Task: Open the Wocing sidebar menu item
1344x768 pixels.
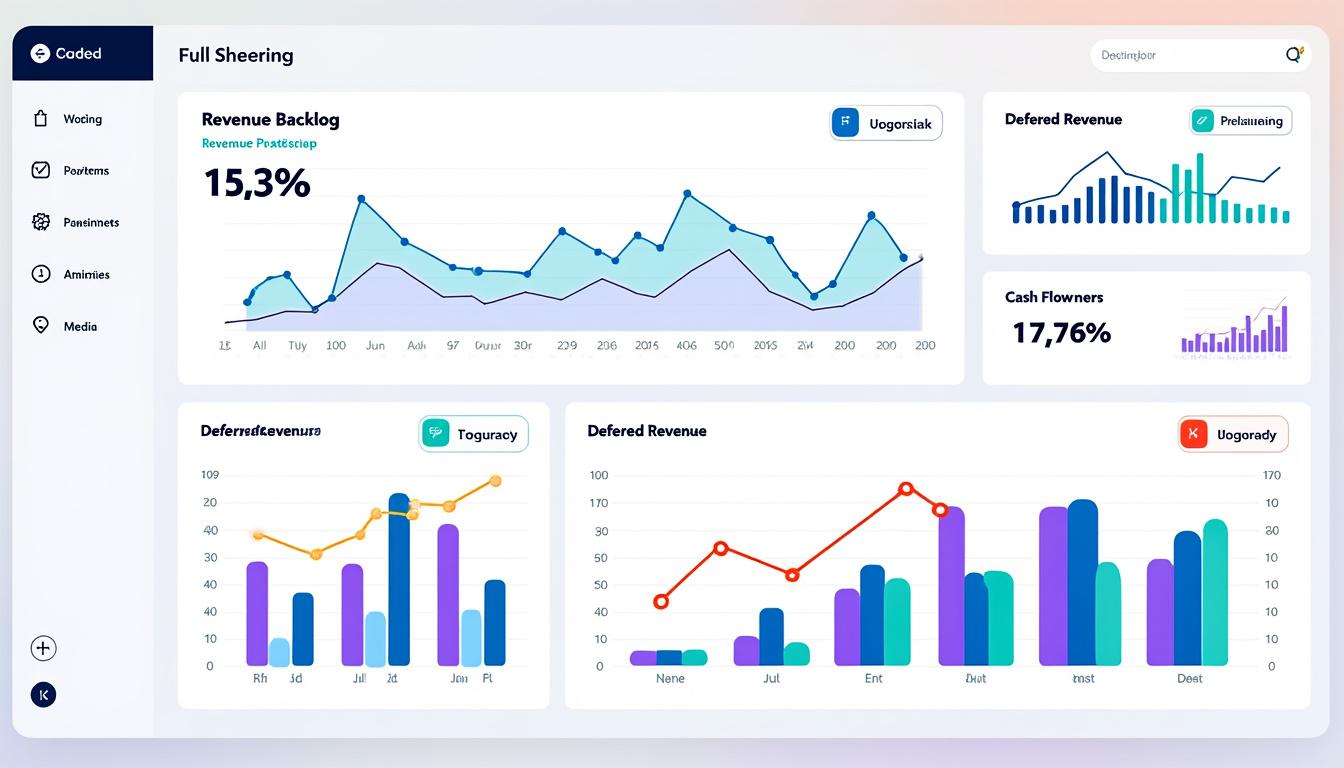Action: pyautogui.click(x=82, y=119)
